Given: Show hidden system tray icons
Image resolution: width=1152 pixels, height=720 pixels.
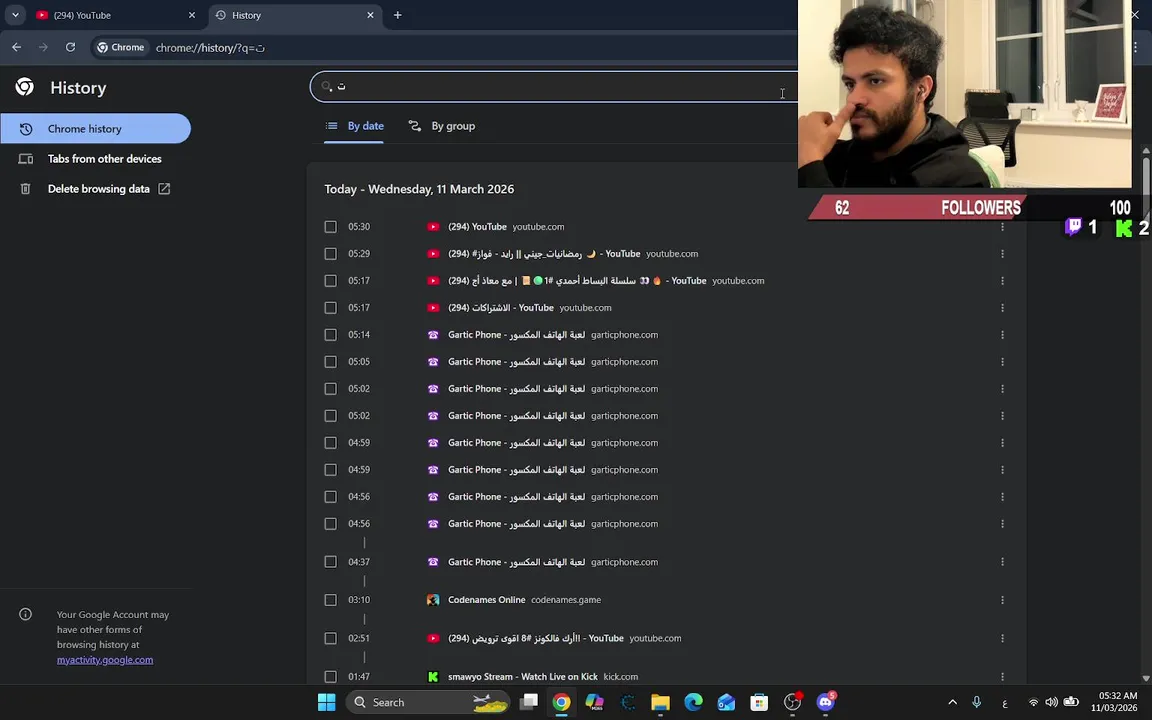Looking at the screenshot, I should tap(952, 702).
